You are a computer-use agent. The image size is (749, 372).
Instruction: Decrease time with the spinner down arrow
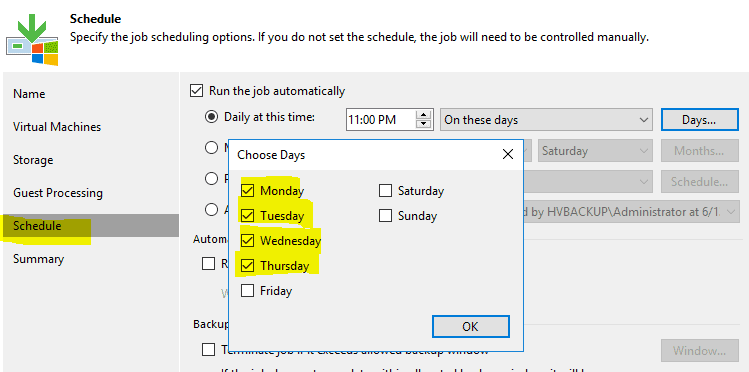click(x=423, y=124)
